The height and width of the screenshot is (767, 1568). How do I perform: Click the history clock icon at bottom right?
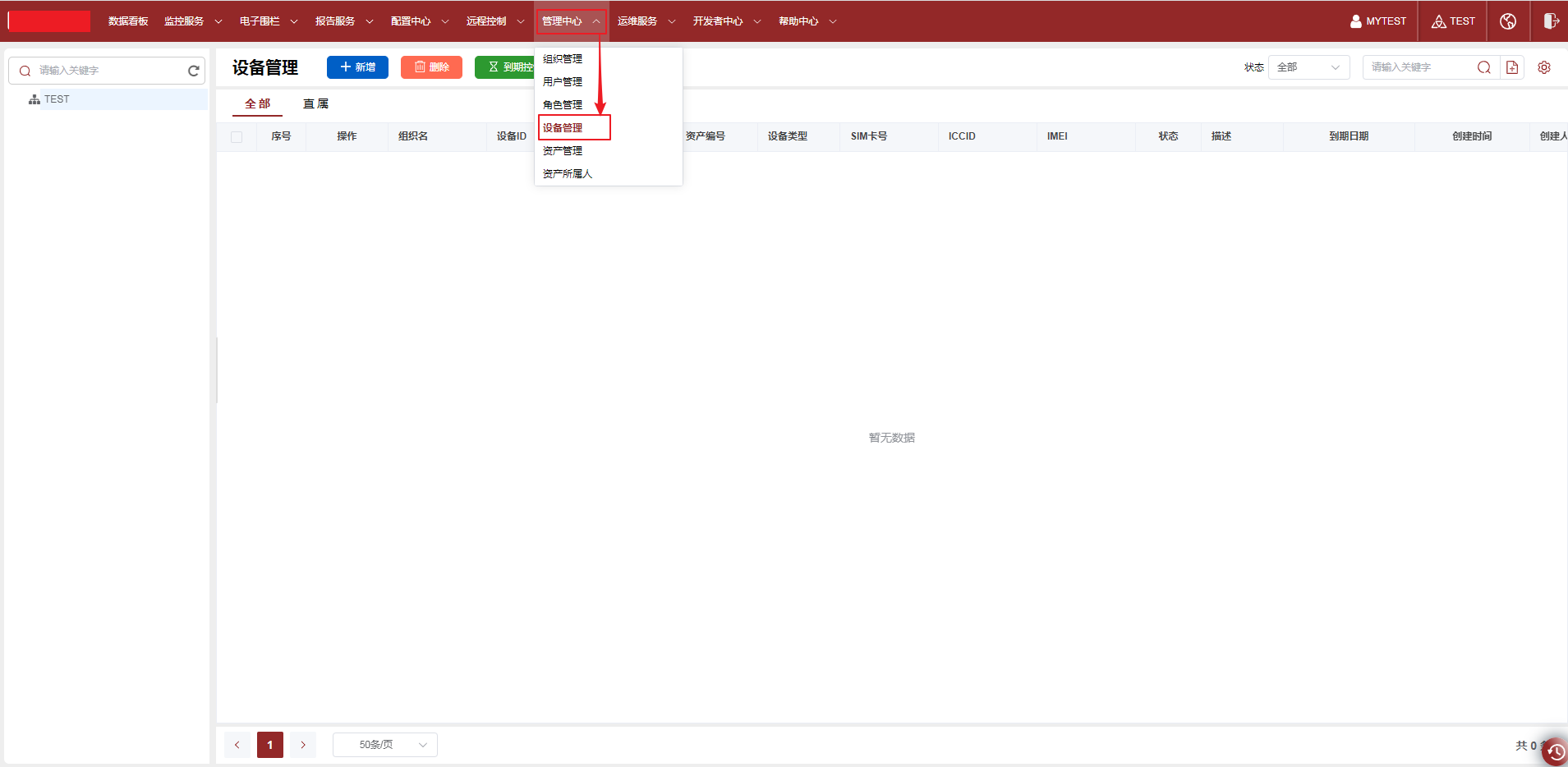pos(1555,751)
